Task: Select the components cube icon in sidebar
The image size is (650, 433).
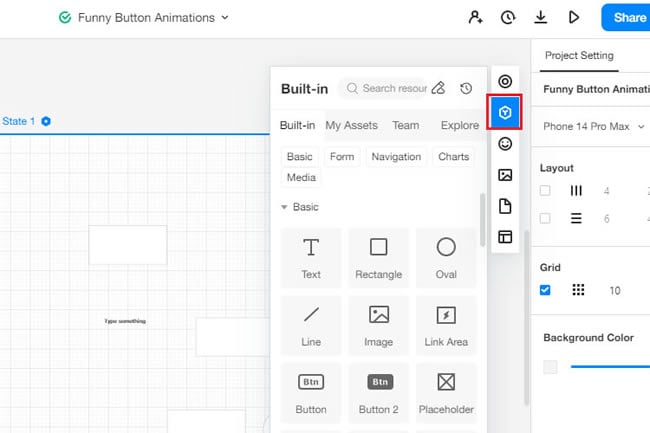Action: [x=505, y=112]
